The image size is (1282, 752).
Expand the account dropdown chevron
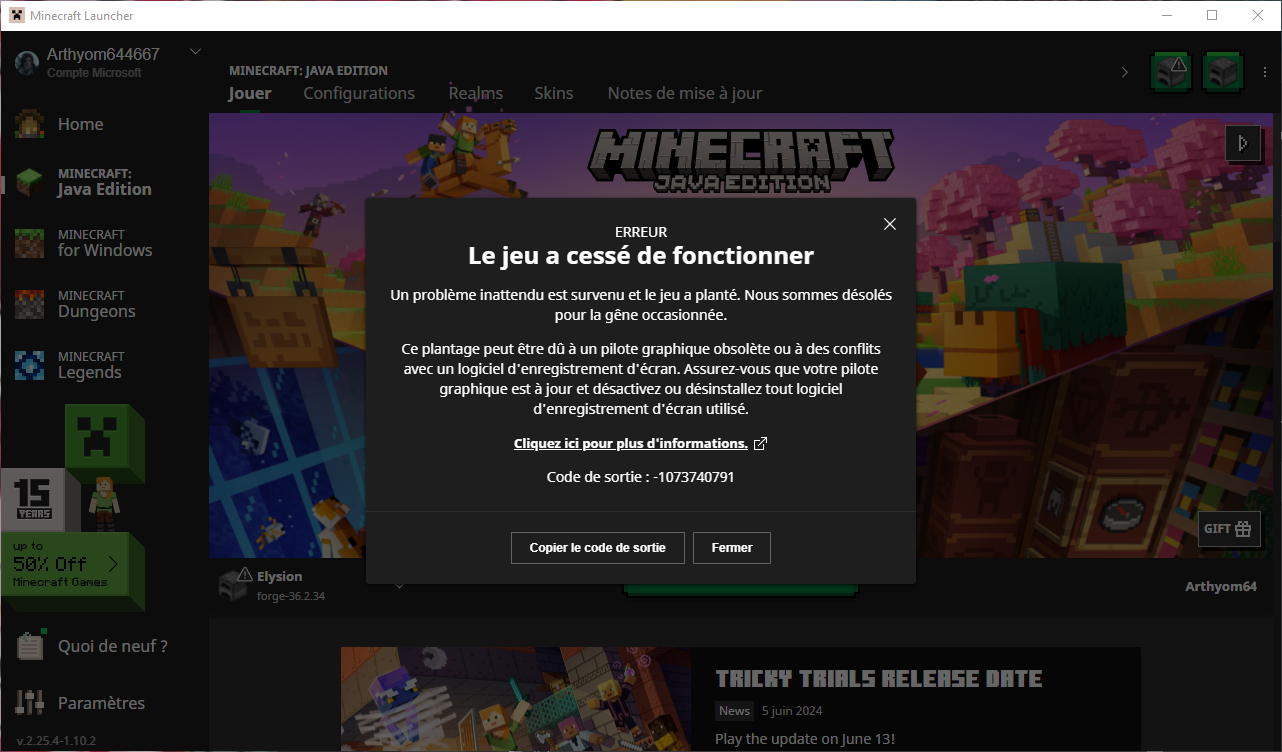[195, 52]
